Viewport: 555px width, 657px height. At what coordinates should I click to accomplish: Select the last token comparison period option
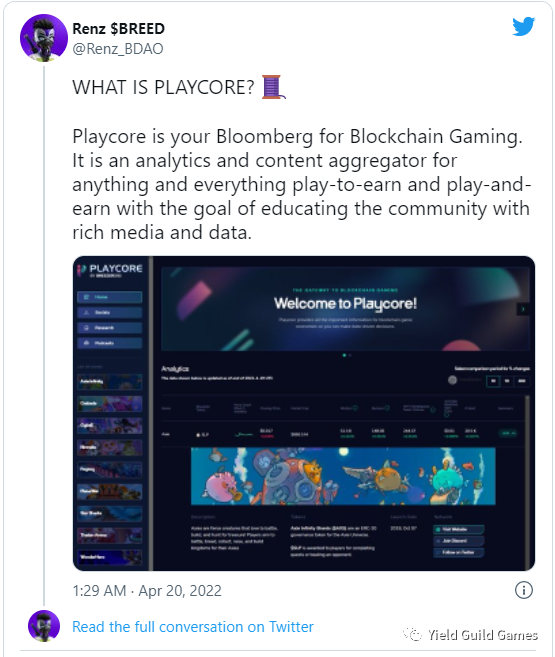521,381
